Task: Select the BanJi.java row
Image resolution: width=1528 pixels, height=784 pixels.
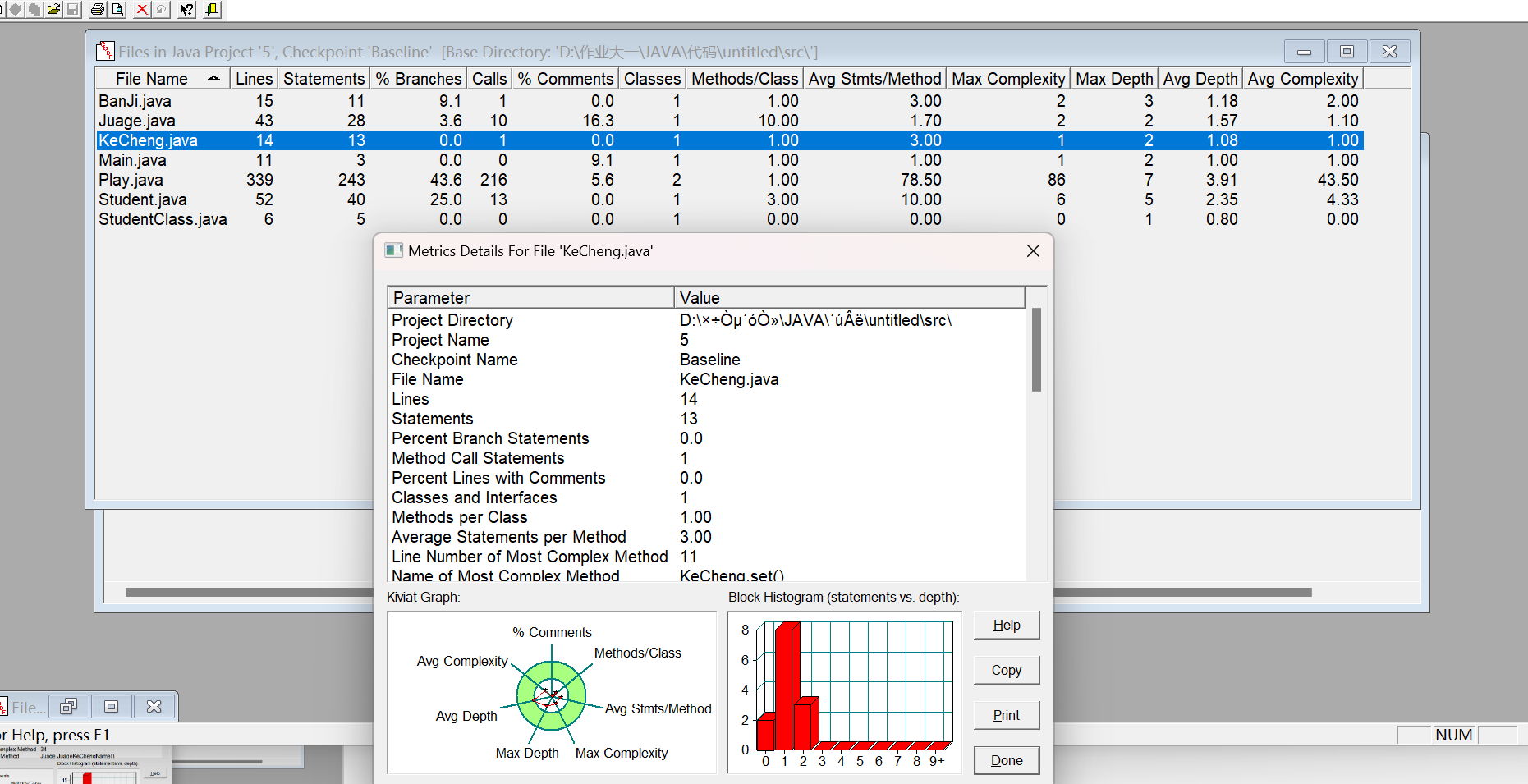Action: pyautogui.click(x=729, y=101)
